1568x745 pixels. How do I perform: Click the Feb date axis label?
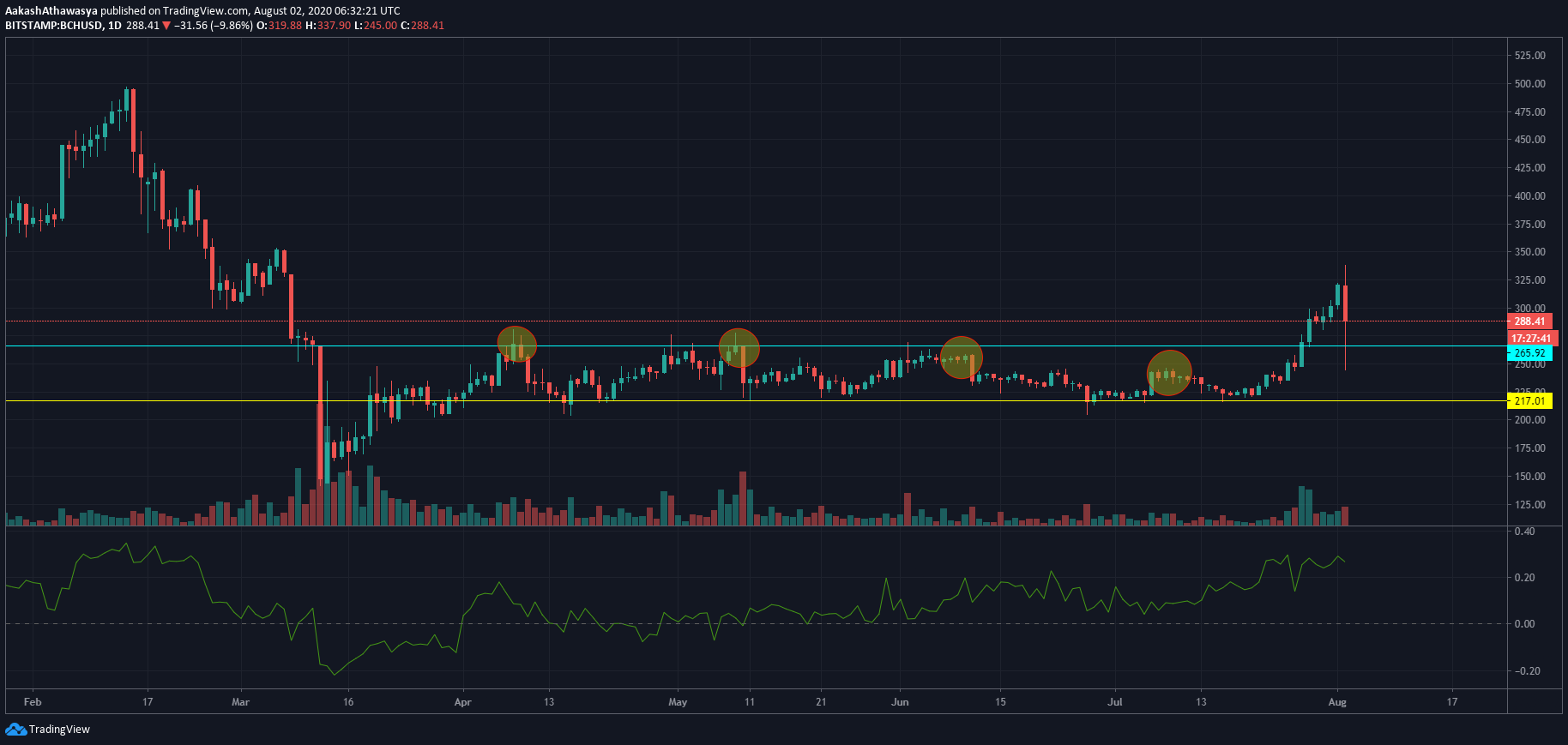[33, 702]
